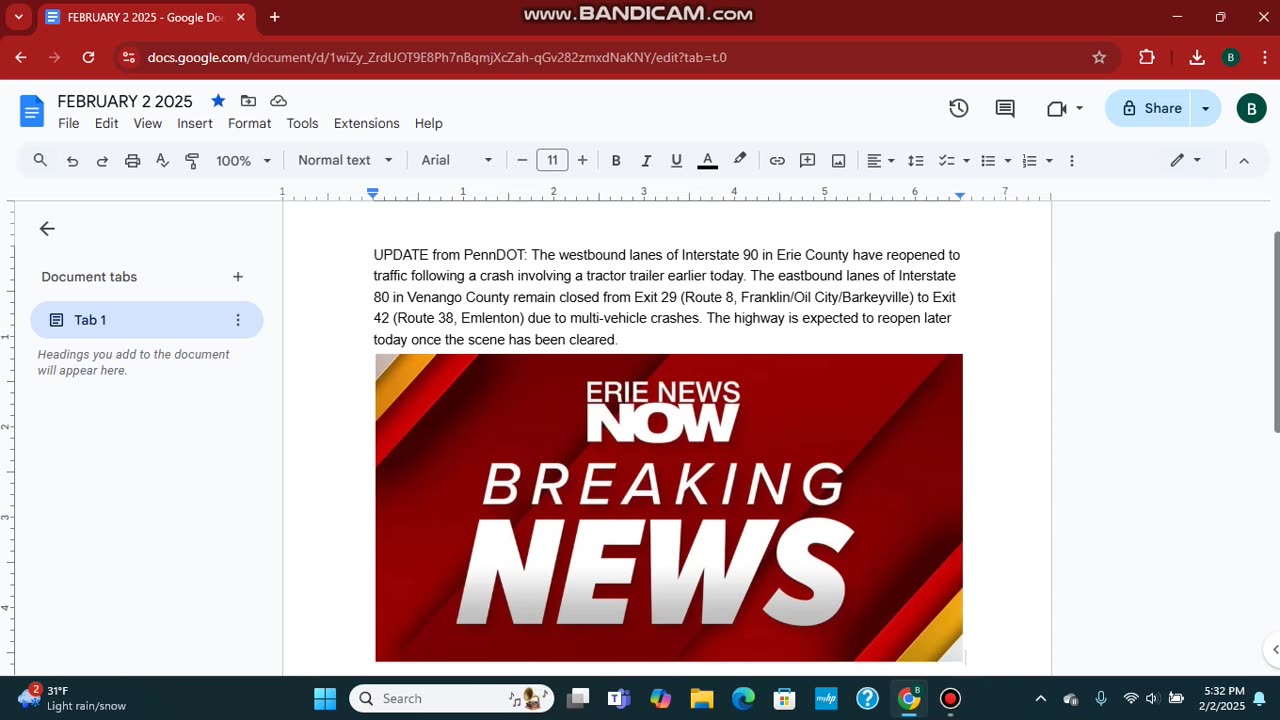This screenshot has width=1280, height=720.
Task: Click the Share button
Action: 1150,108
